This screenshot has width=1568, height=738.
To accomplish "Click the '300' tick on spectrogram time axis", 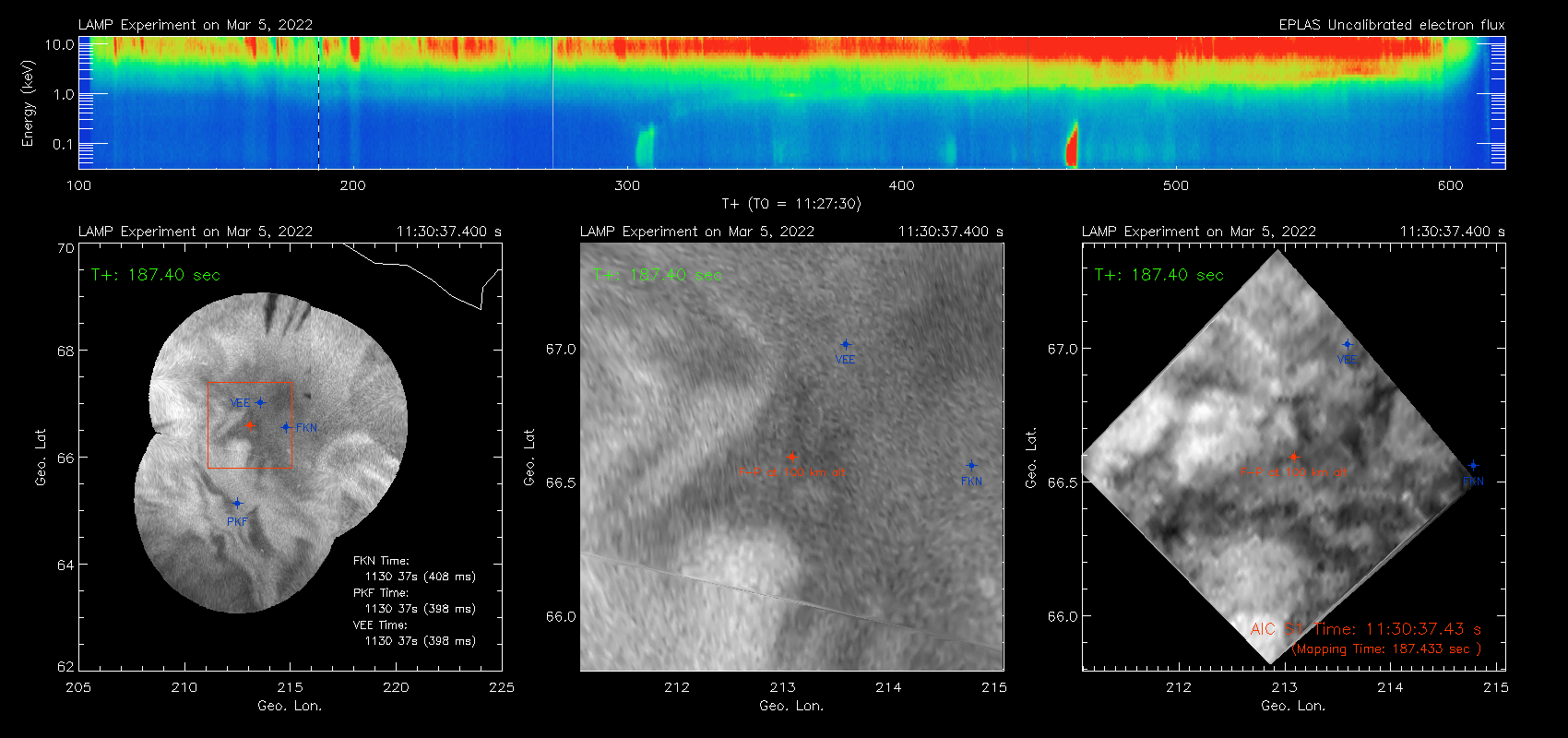I will pyautogui.click(x=627, y=185).
